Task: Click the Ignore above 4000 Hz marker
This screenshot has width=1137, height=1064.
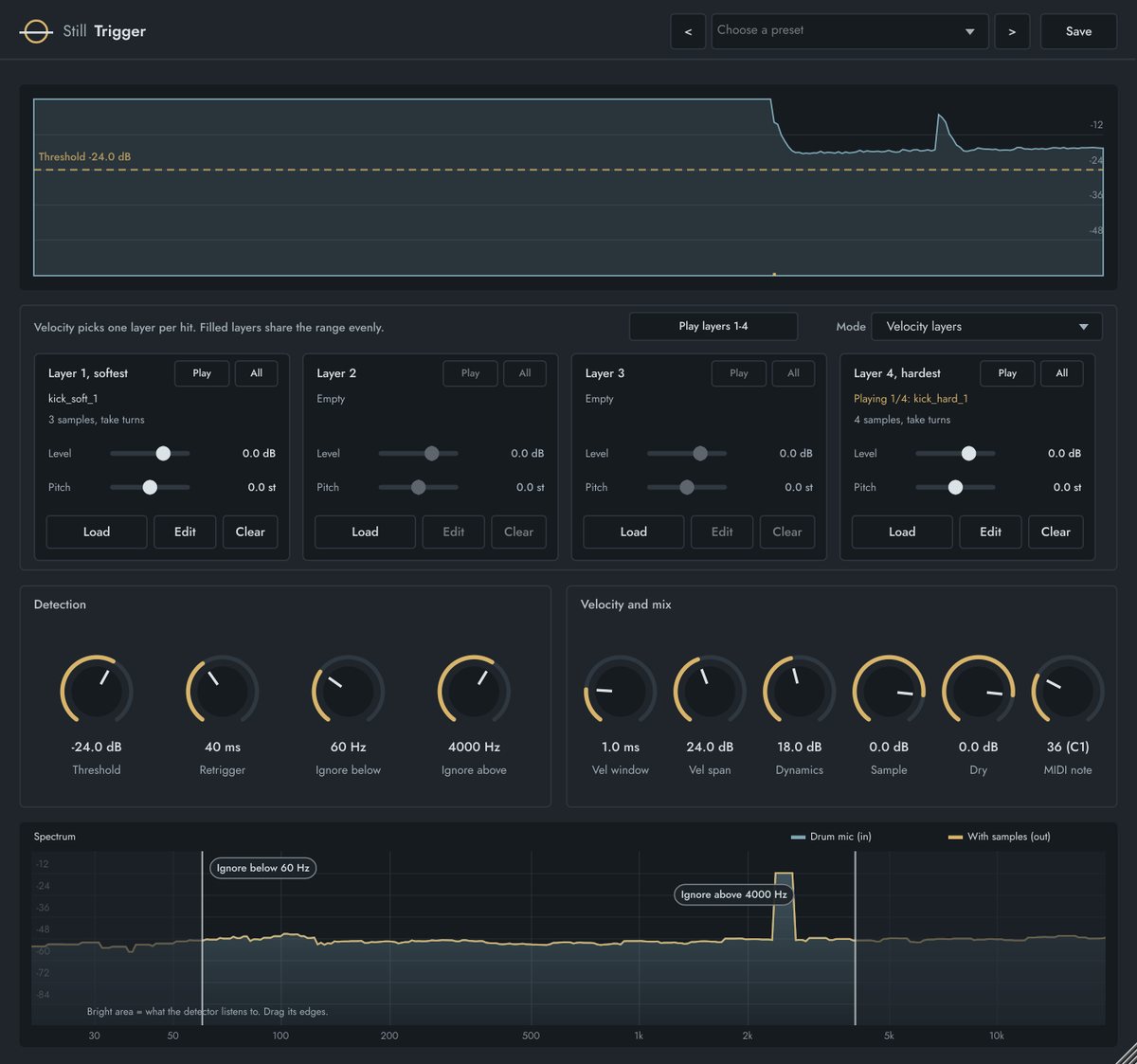Action: pos(733,894)
